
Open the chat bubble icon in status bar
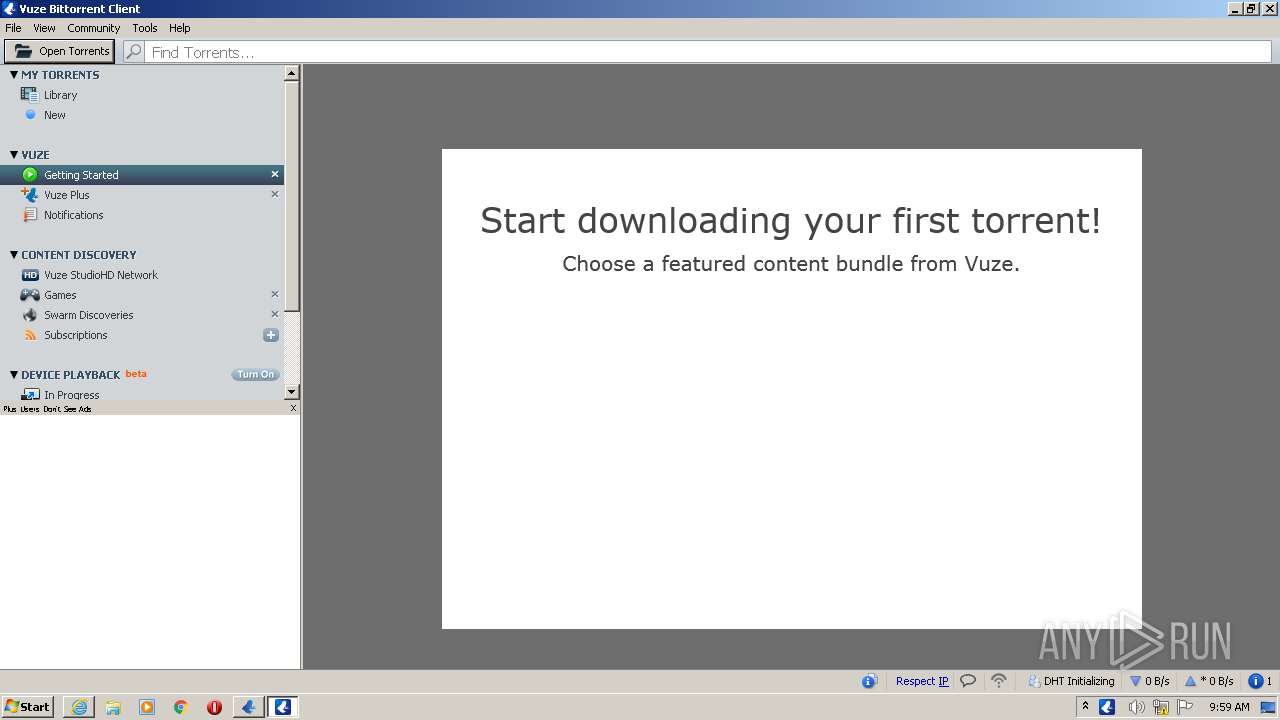968,681
